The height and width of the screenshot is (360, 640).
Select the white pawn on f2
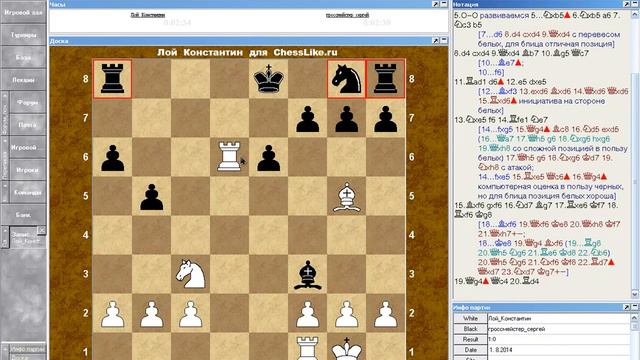[308, 313]
